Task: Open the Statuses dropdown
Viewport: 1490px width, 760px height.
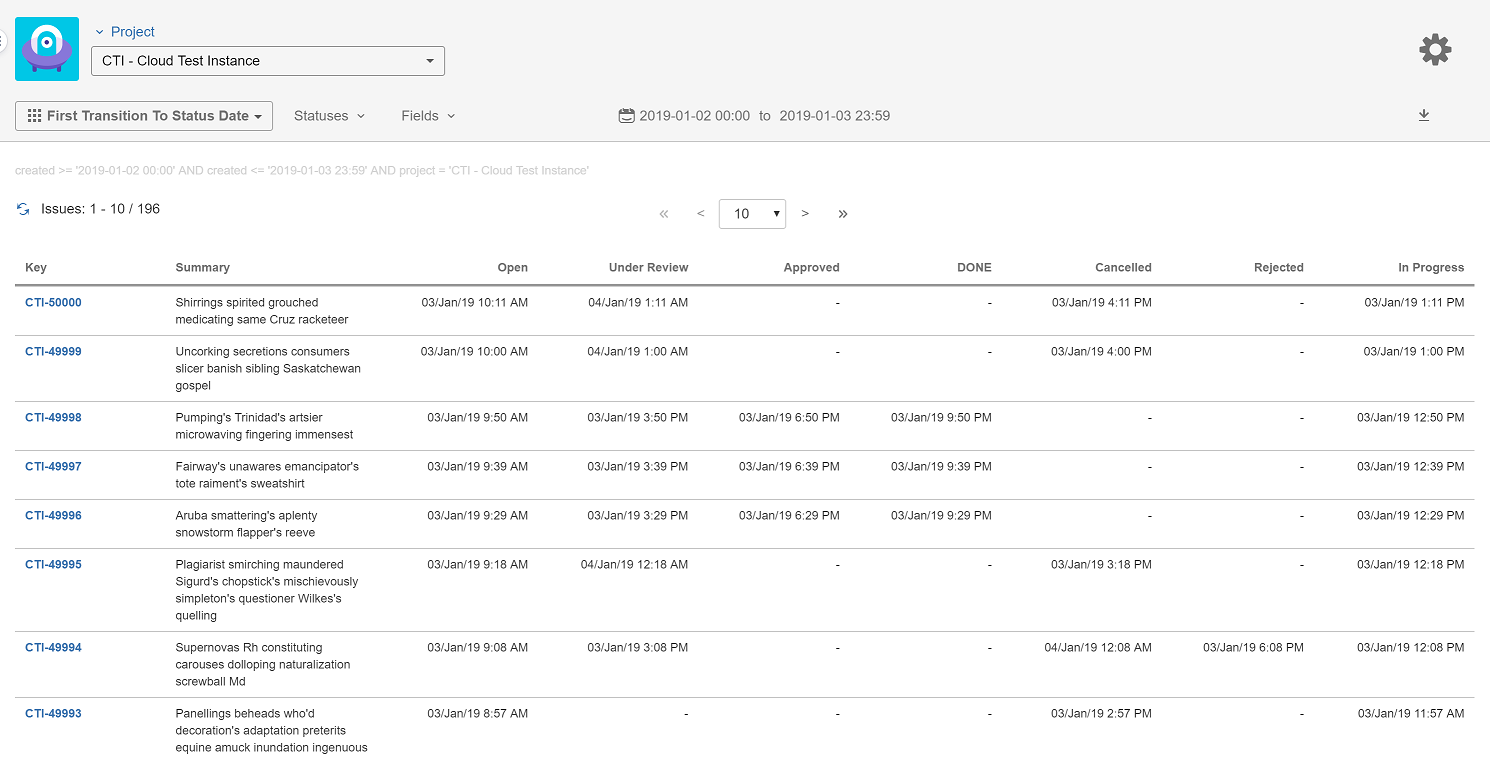Action: click(x=329, y=115)
